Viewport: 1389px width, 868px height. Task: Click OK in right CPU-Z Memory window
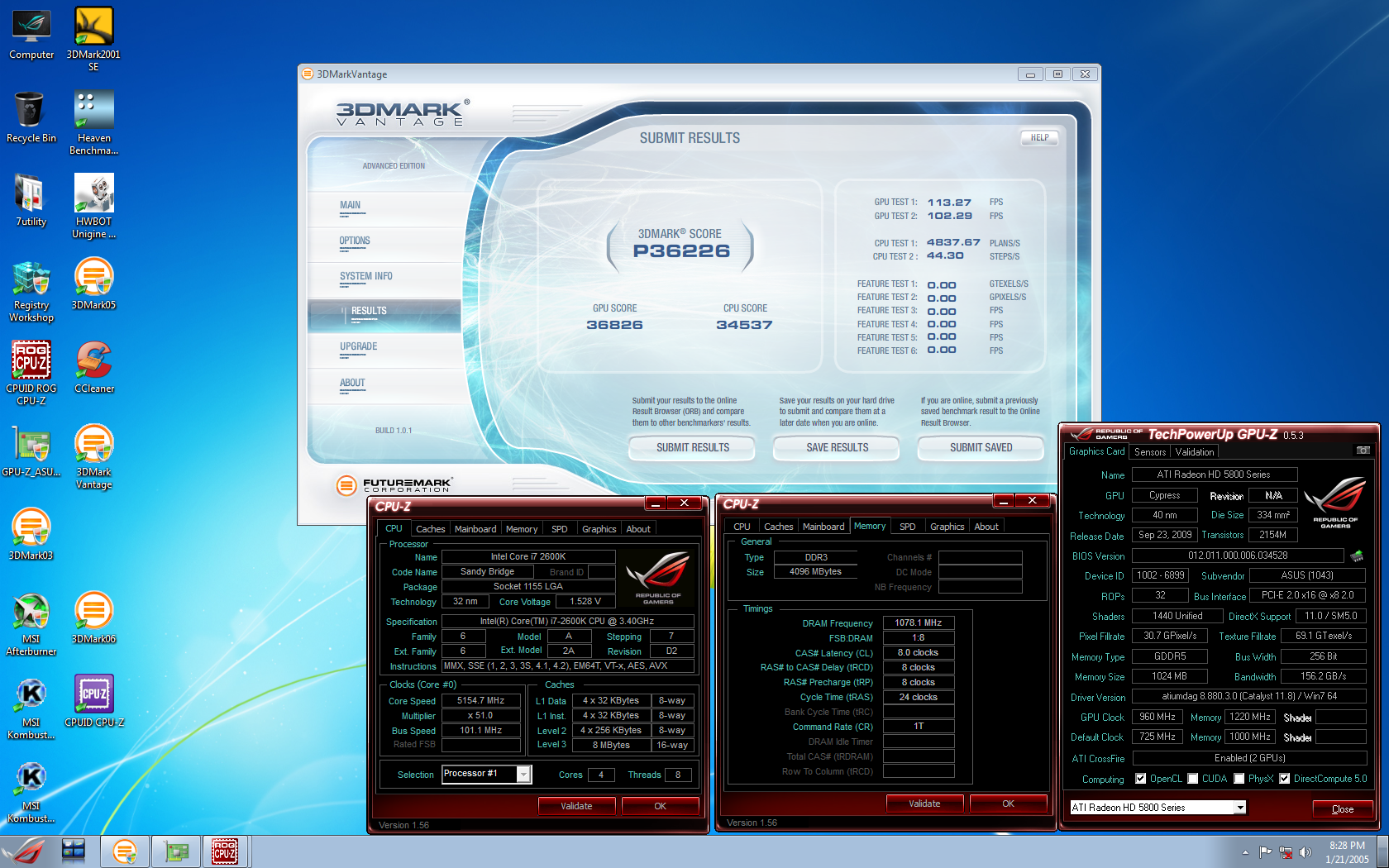click(1008, 804)
